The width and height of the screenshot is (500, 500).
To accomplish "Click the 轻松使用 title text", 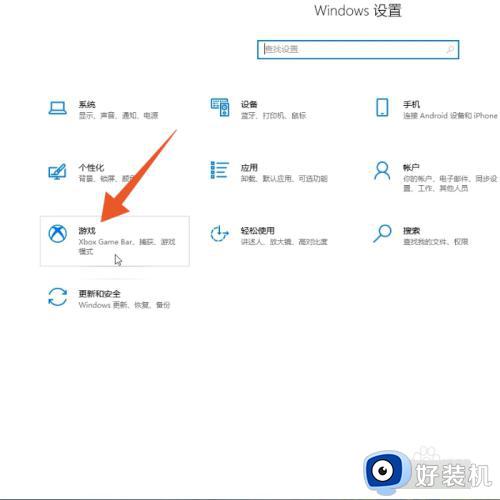I will pos(258,230).
